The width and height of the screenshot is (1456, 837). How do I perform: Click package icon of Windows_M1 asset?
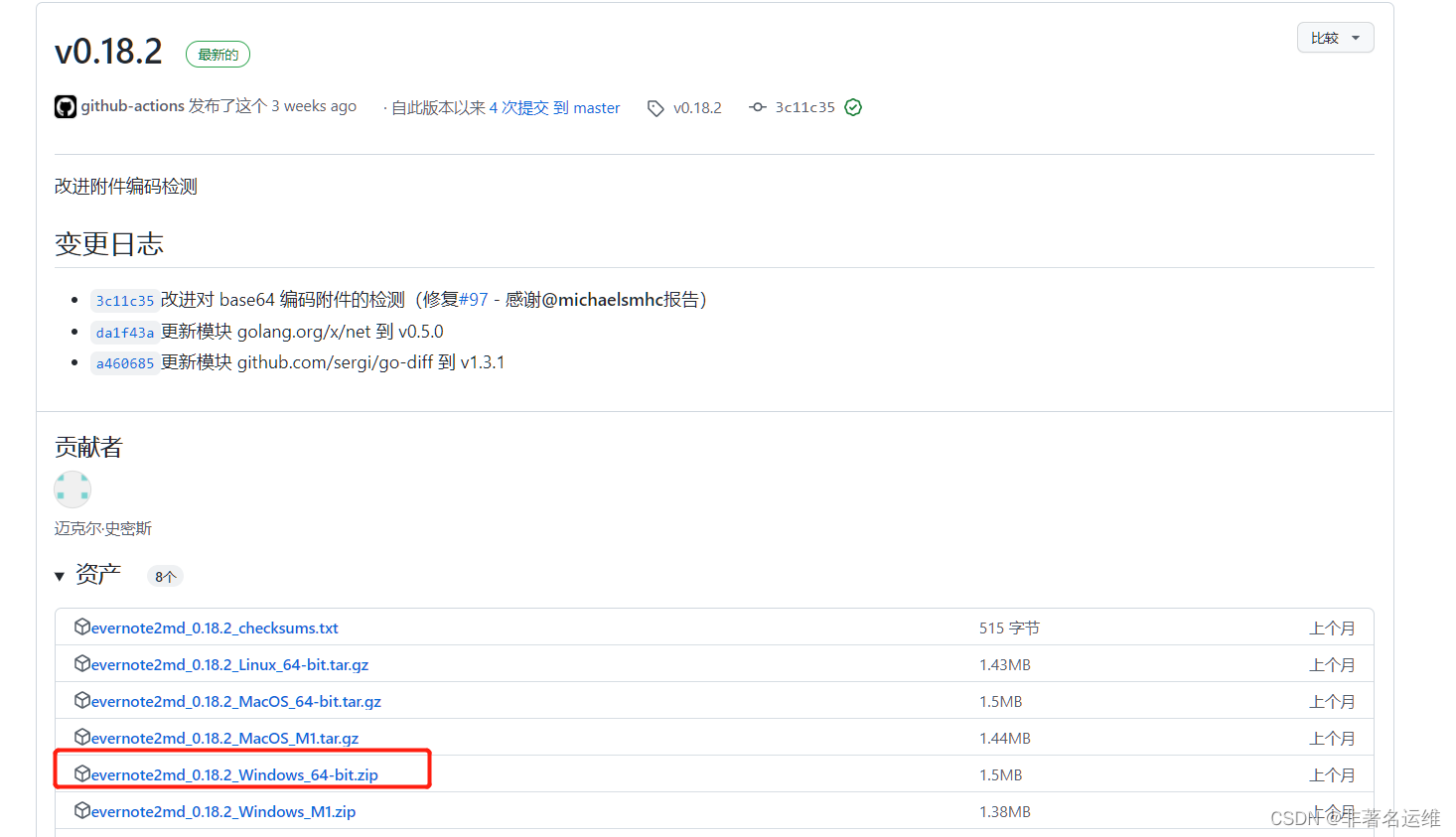[82, 810]
